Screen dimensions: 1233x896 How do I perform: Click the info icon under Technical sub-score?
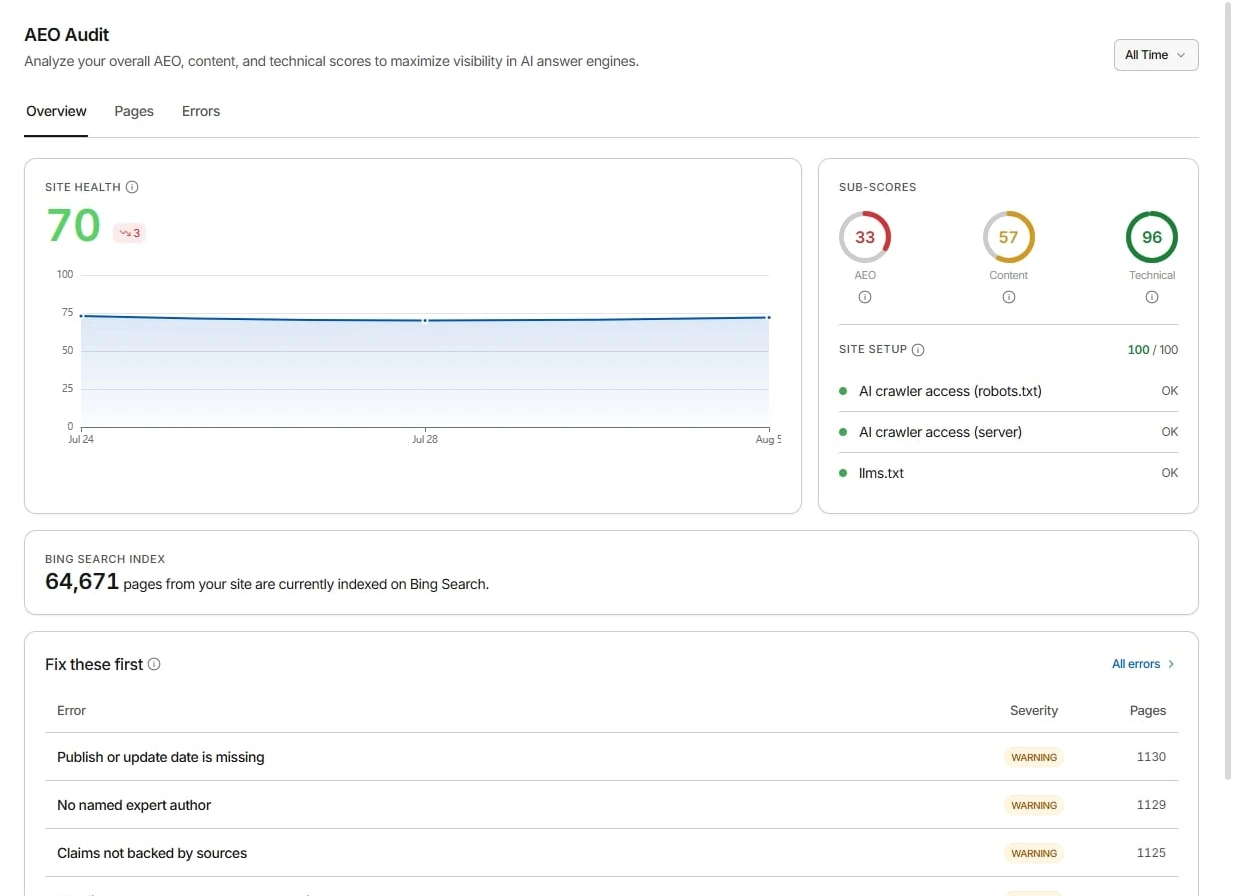1152,297
